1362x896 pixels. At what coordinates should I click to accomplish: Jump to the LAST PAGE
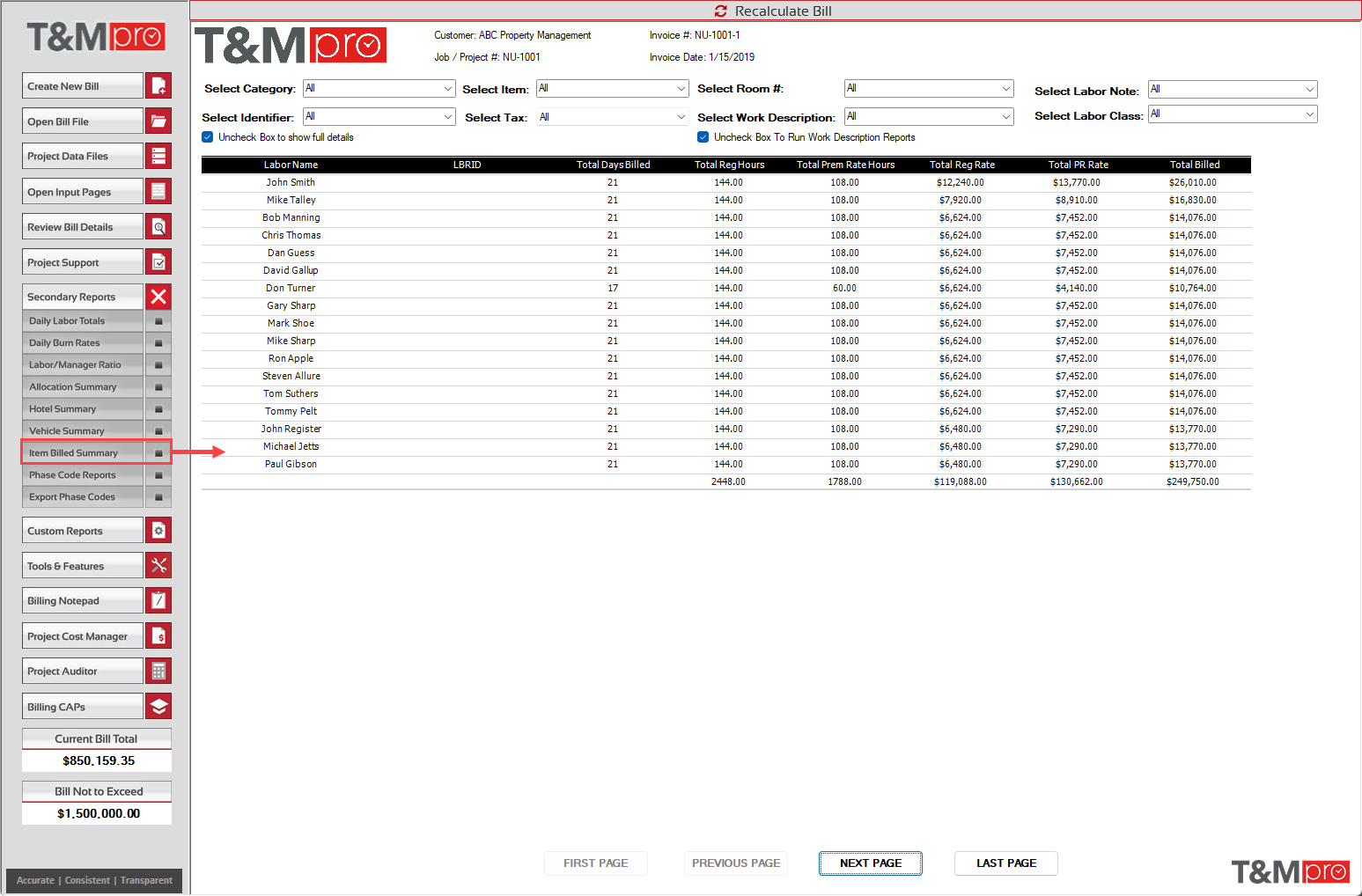[x=1006, y=863]
